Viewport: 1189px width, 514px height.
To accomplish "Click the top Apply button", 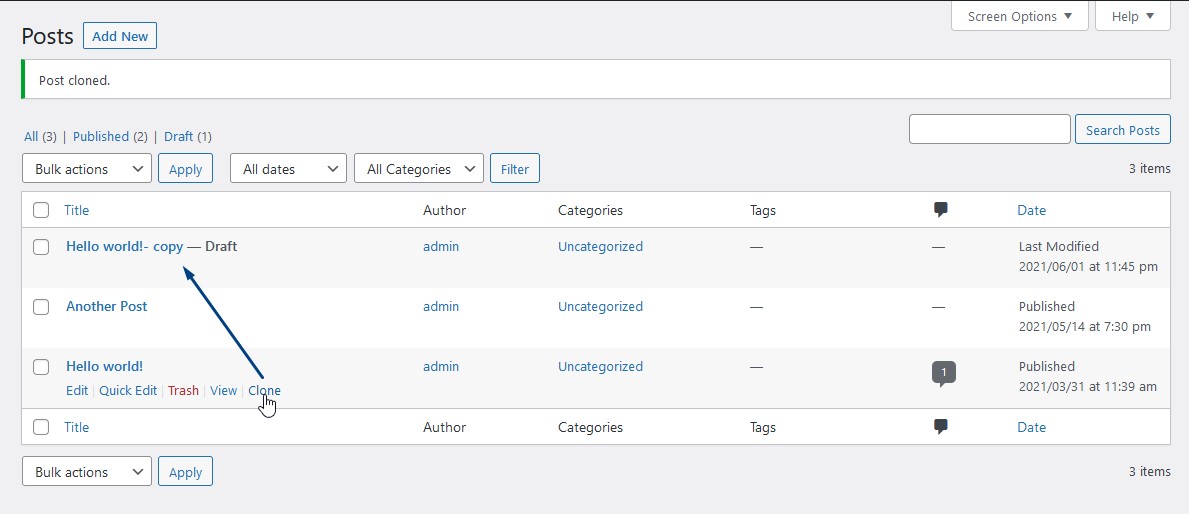I will pos(185,169).
